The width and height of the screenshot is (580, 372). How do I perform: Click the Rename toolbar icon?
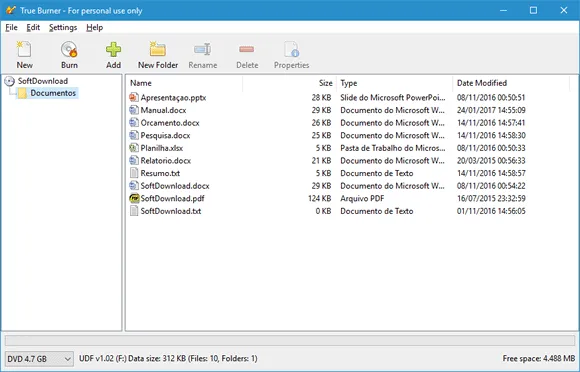(203, 50)
